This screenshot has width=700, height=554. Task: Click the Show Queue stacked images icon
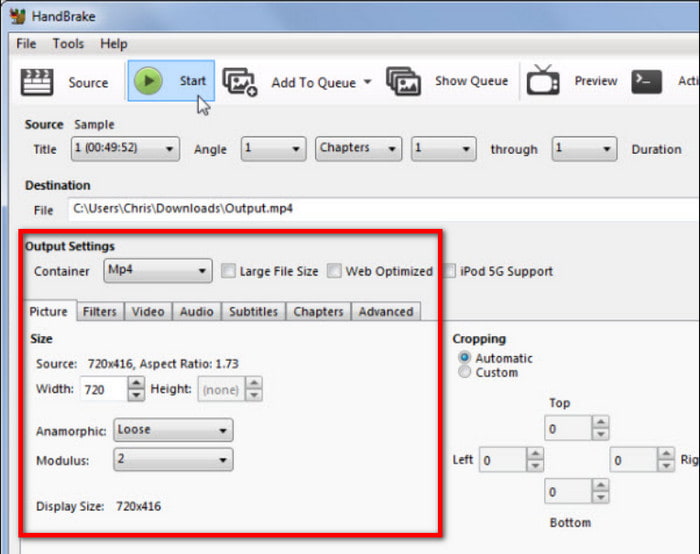403,81
